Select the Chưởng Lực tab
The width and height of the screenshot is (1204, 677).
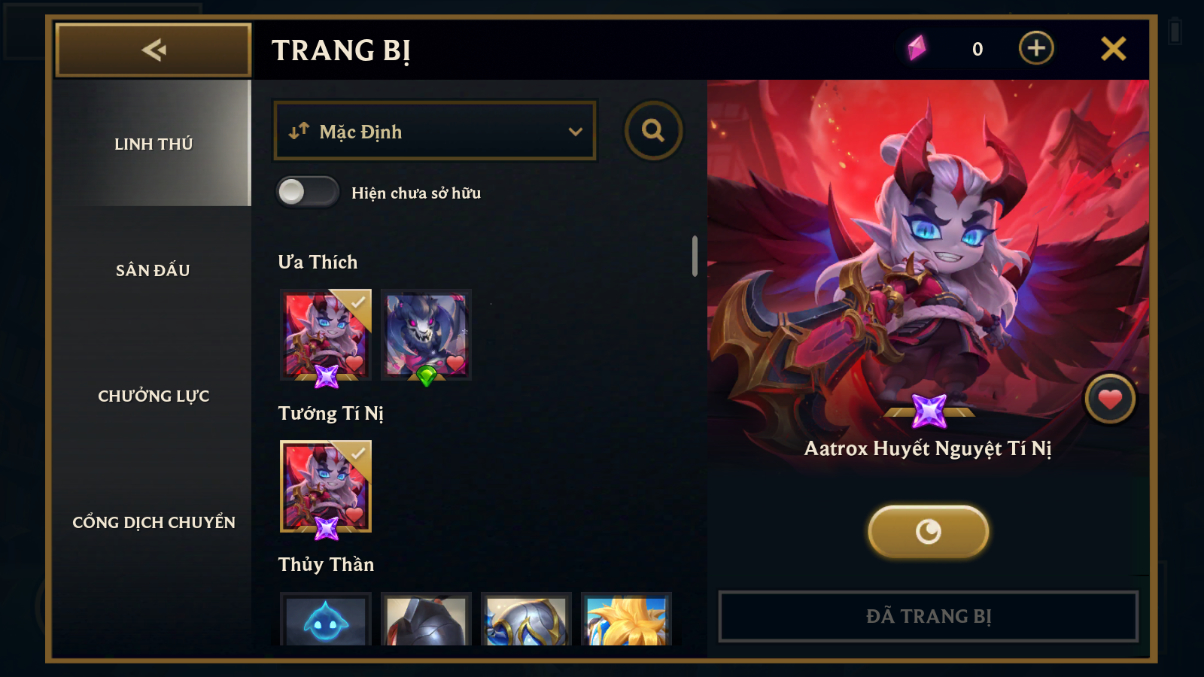(x=153, y=396)
